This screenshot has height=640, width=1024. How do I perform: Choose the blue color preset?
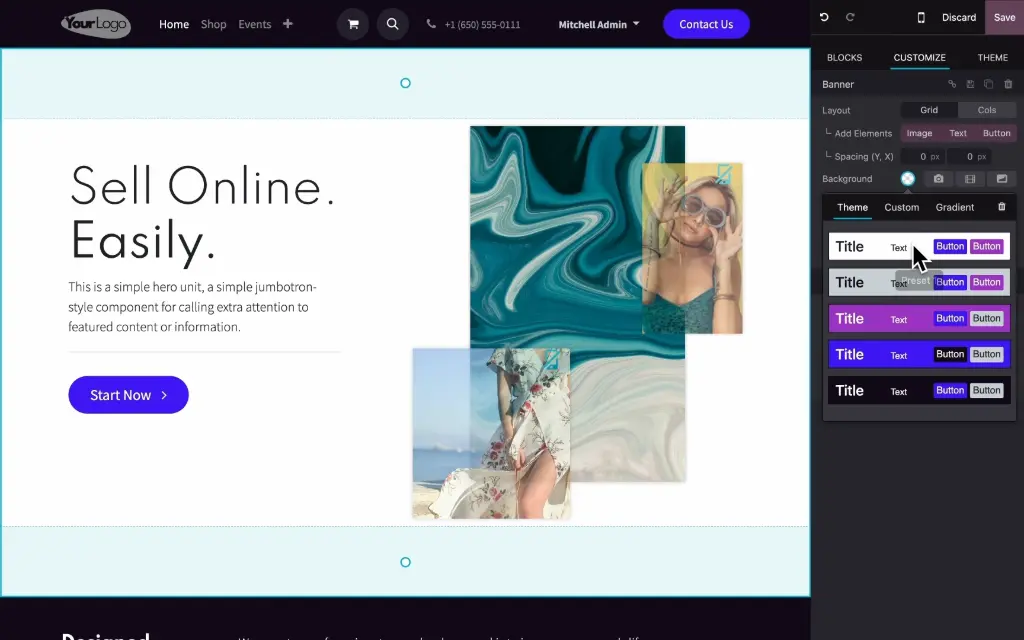(919, 355)
